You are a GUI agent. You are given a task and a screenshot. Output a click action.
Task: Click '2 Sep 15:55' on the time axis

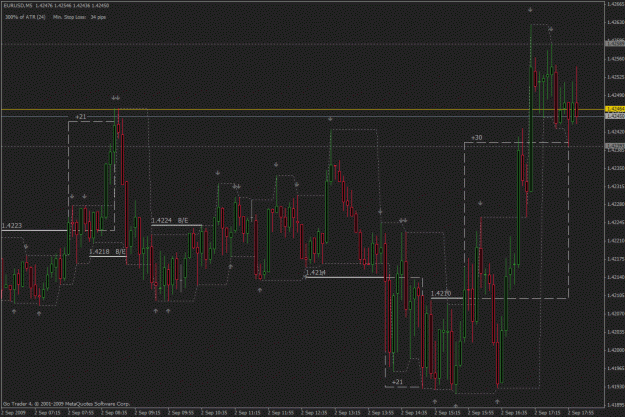(x=481, y=413)
